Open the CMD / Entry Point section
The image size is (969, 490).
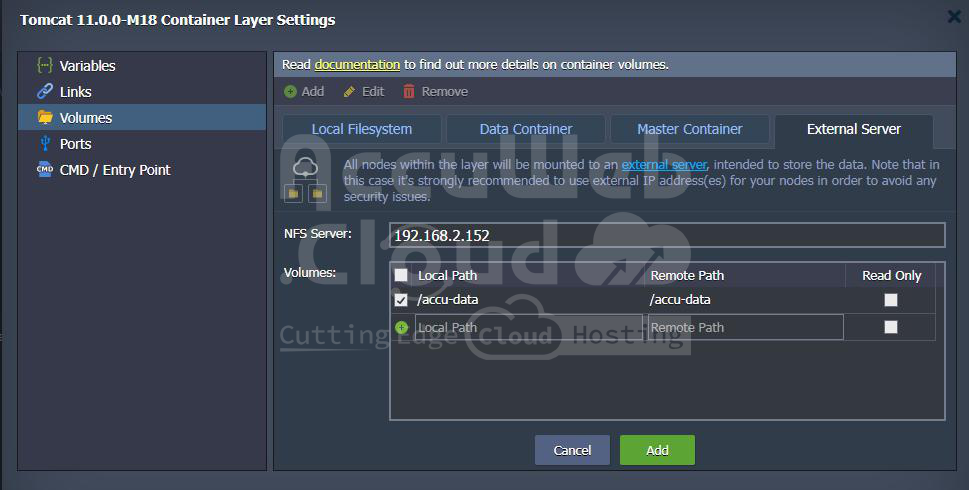pos(142,169)
